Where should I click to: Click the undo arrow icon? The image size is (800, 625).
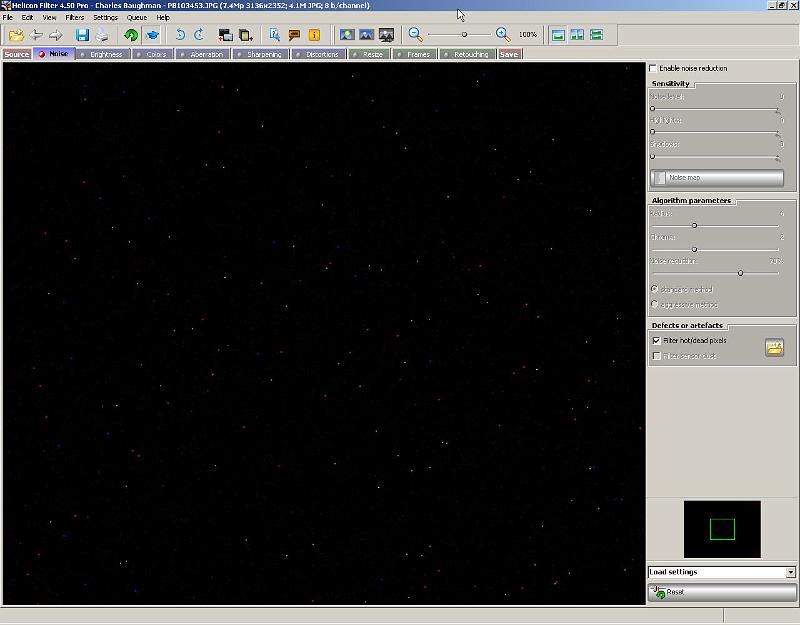181,35
